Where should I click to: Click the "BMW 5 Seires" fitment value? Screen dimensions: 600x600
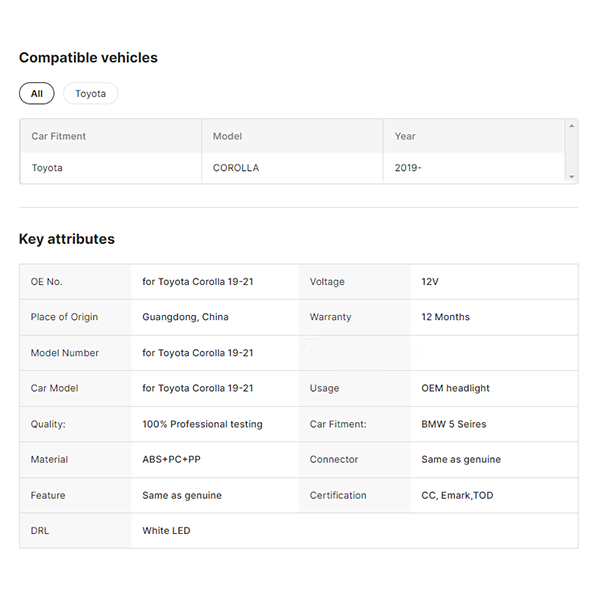(x=454, y=424)
